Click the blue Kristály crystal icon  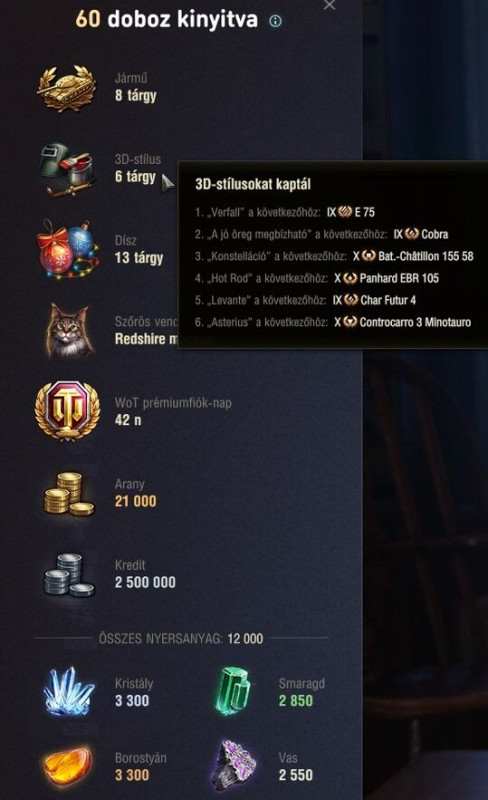(68, 691)
